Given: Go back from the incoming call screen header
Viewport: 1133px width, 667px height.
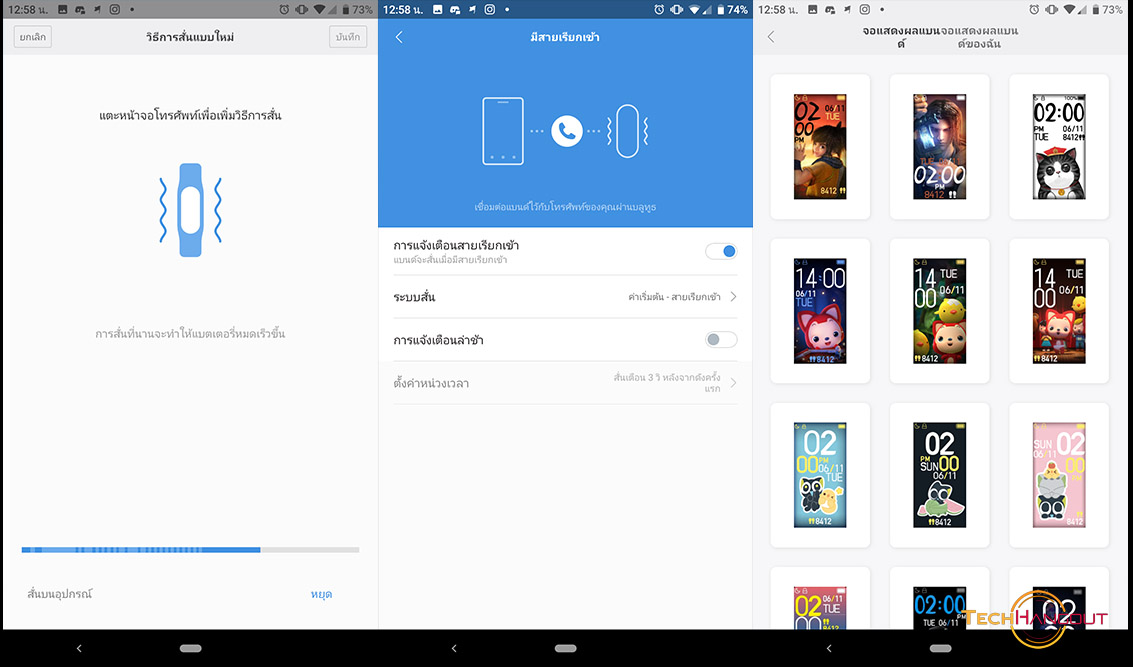Looking at the screenshot, I should [399, 37].
